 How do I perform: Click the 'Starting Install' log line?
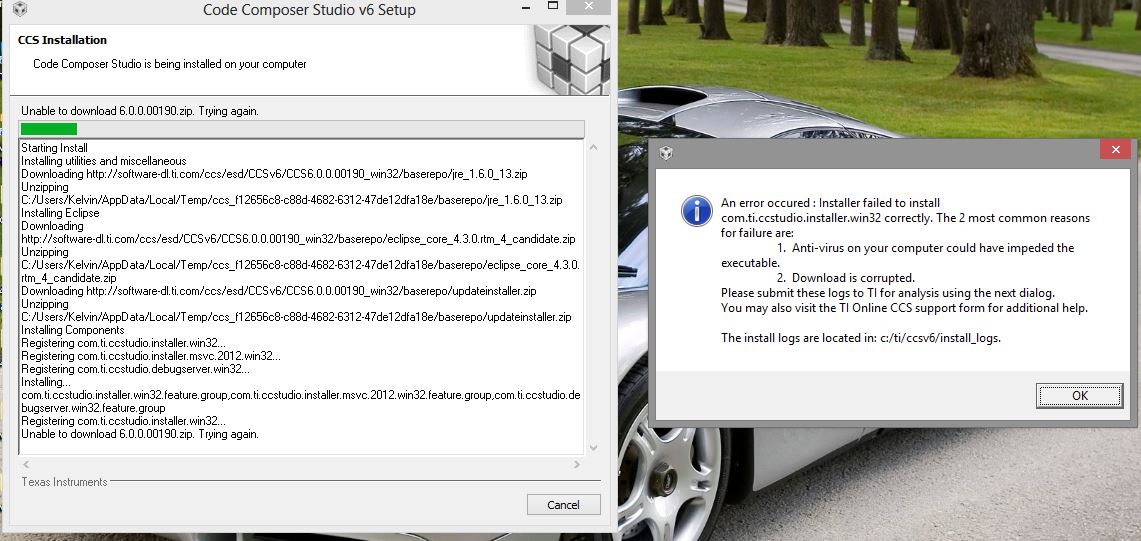click(x=55, y=148)
